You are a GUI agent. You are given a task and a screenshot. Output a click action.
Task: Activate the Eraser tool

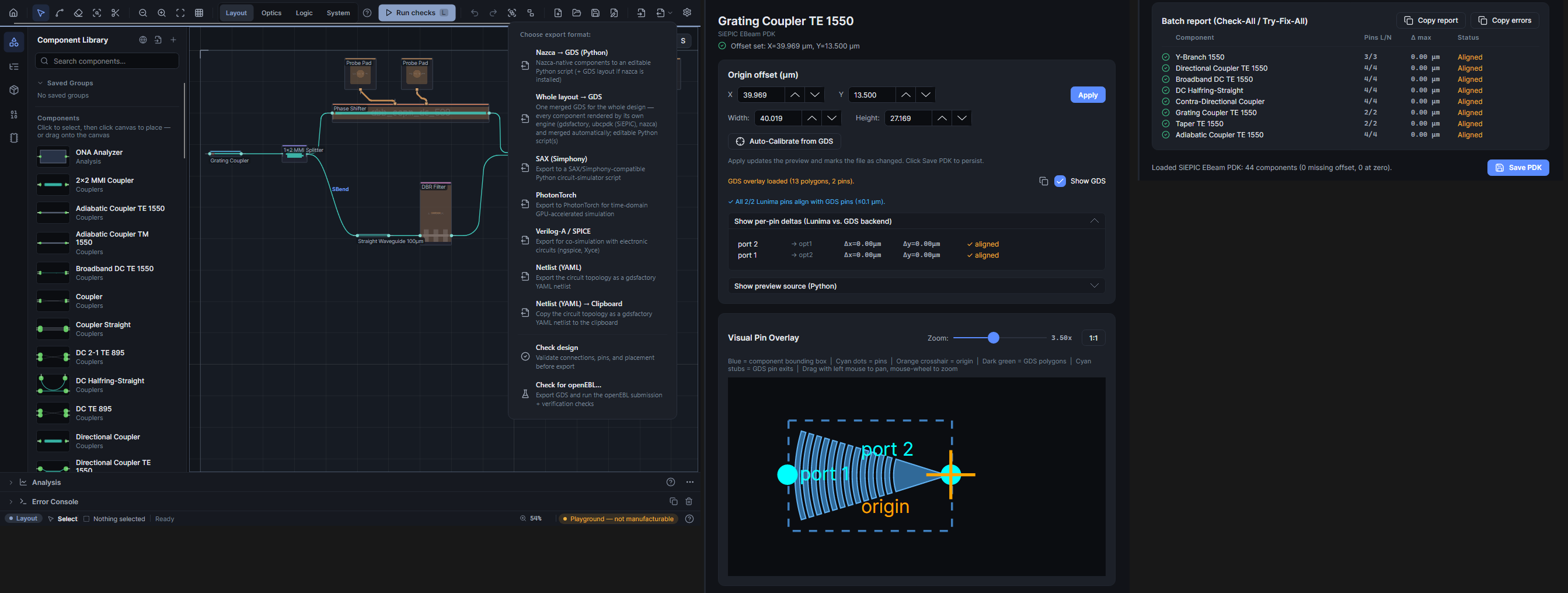pyautogui.click(x=78, y=13)
